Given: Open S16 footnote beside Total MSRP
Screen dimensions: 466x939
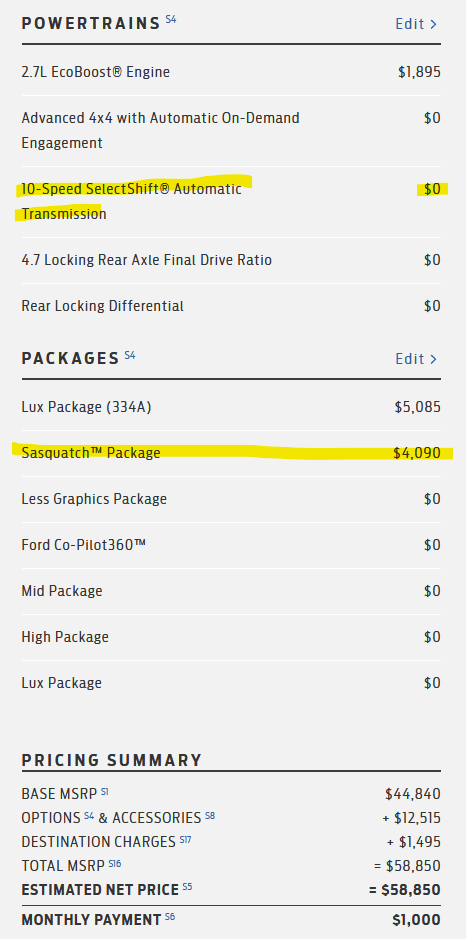Looking at the screenshot, I should click(x=115, y=863).
